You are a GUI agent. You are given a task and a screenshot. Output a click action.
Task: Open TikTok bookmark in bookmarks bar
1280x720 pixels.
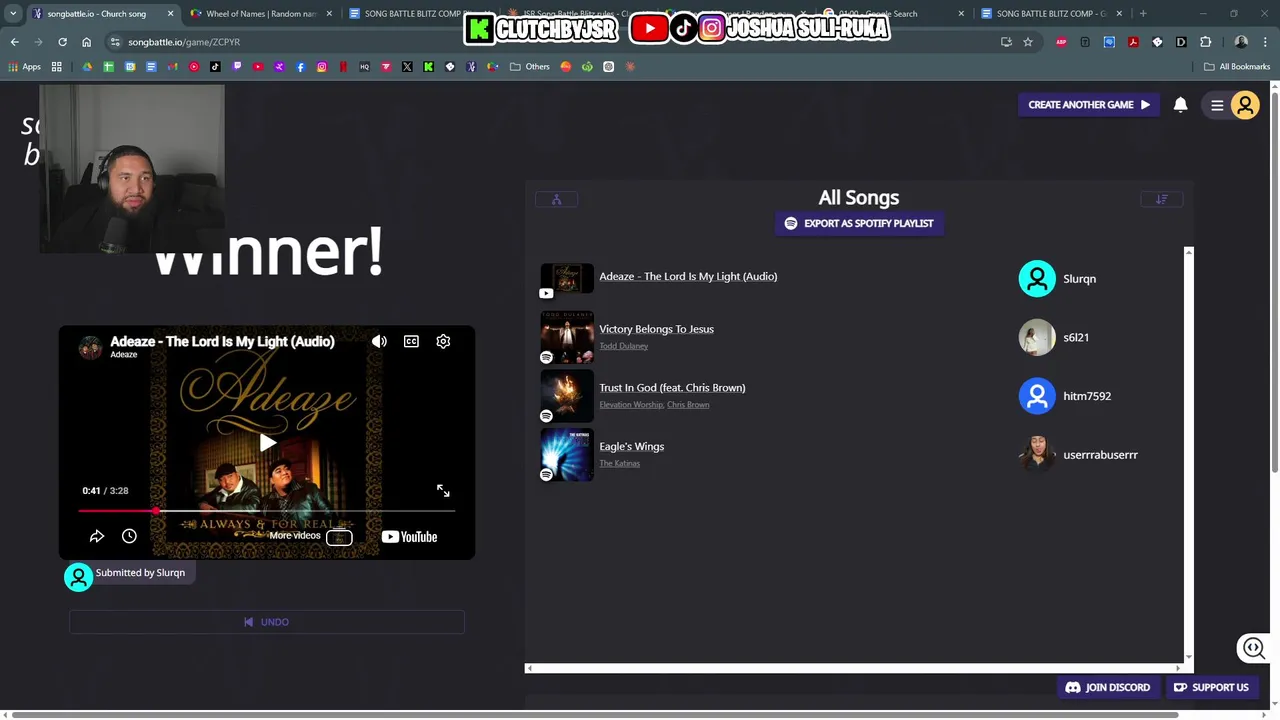pos(215,67)
